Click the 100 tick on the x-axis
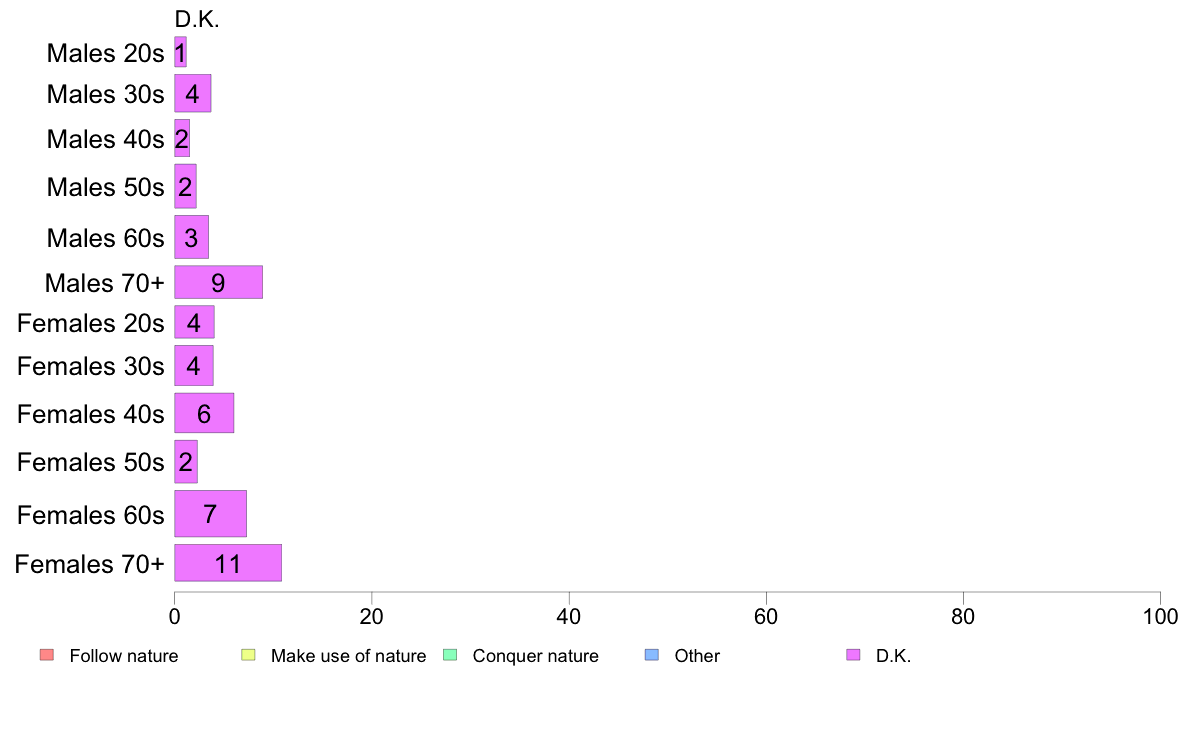Screen dimensions: 1188x736 click(1160, 616)
